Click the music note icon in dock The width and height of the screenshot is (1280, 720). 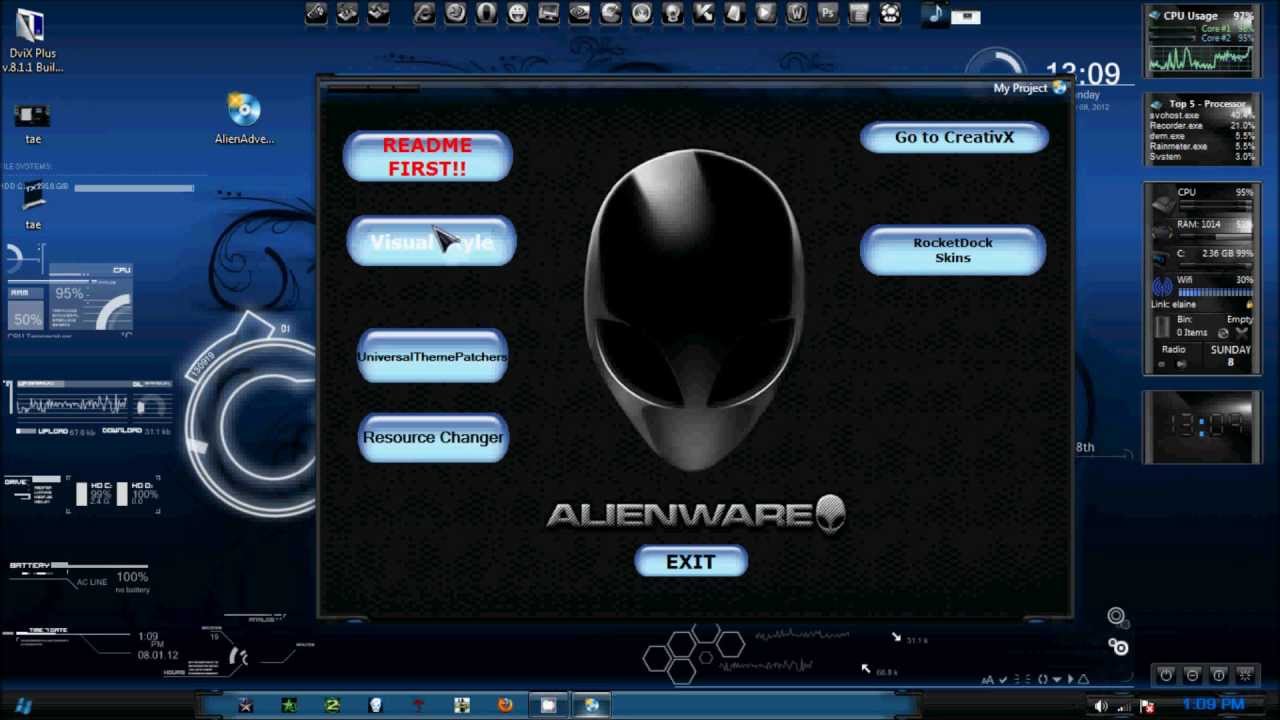(x=935, y=14)
